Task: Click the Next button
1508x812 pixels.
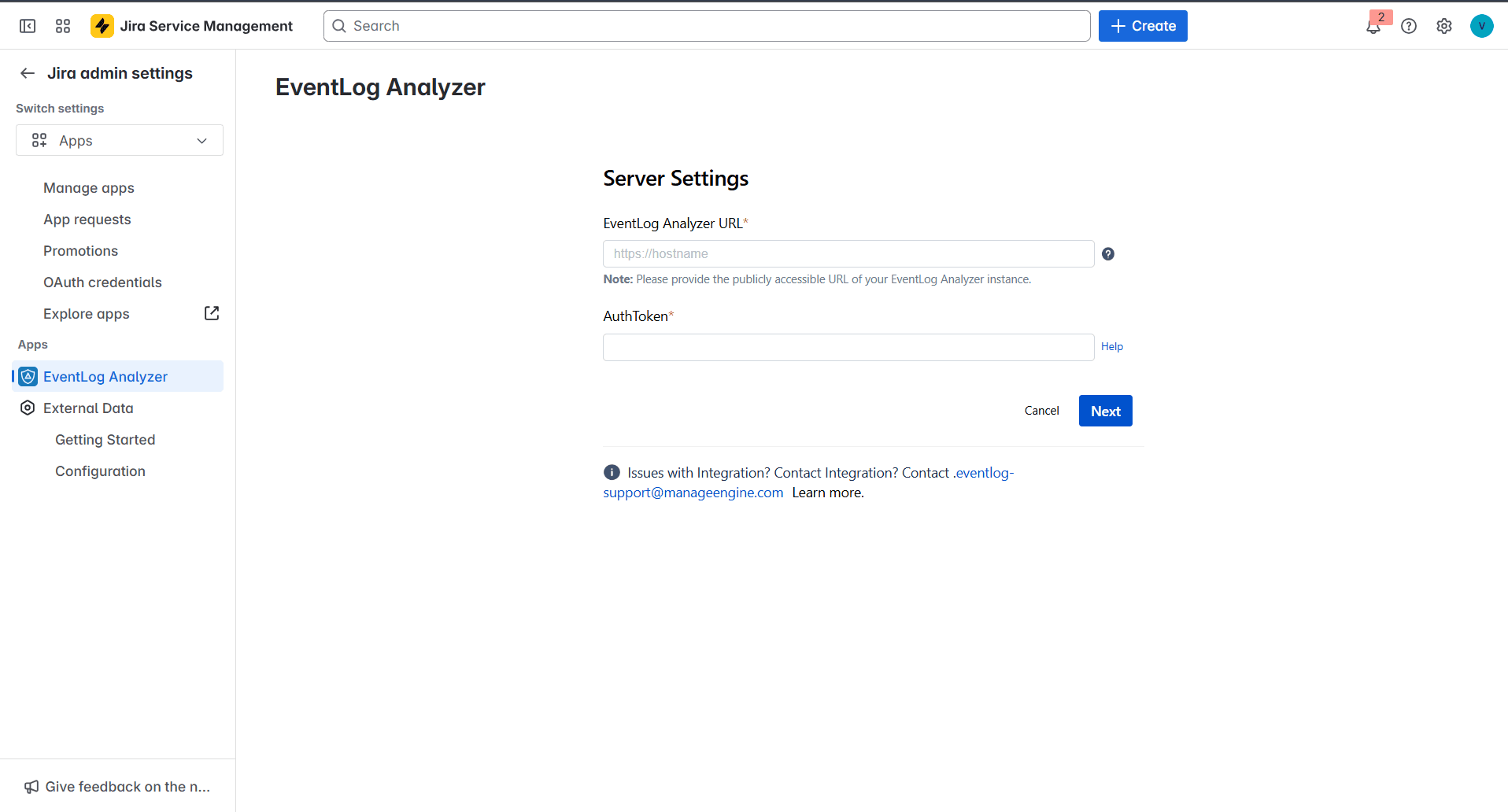Action: (x=1105, y=411)
